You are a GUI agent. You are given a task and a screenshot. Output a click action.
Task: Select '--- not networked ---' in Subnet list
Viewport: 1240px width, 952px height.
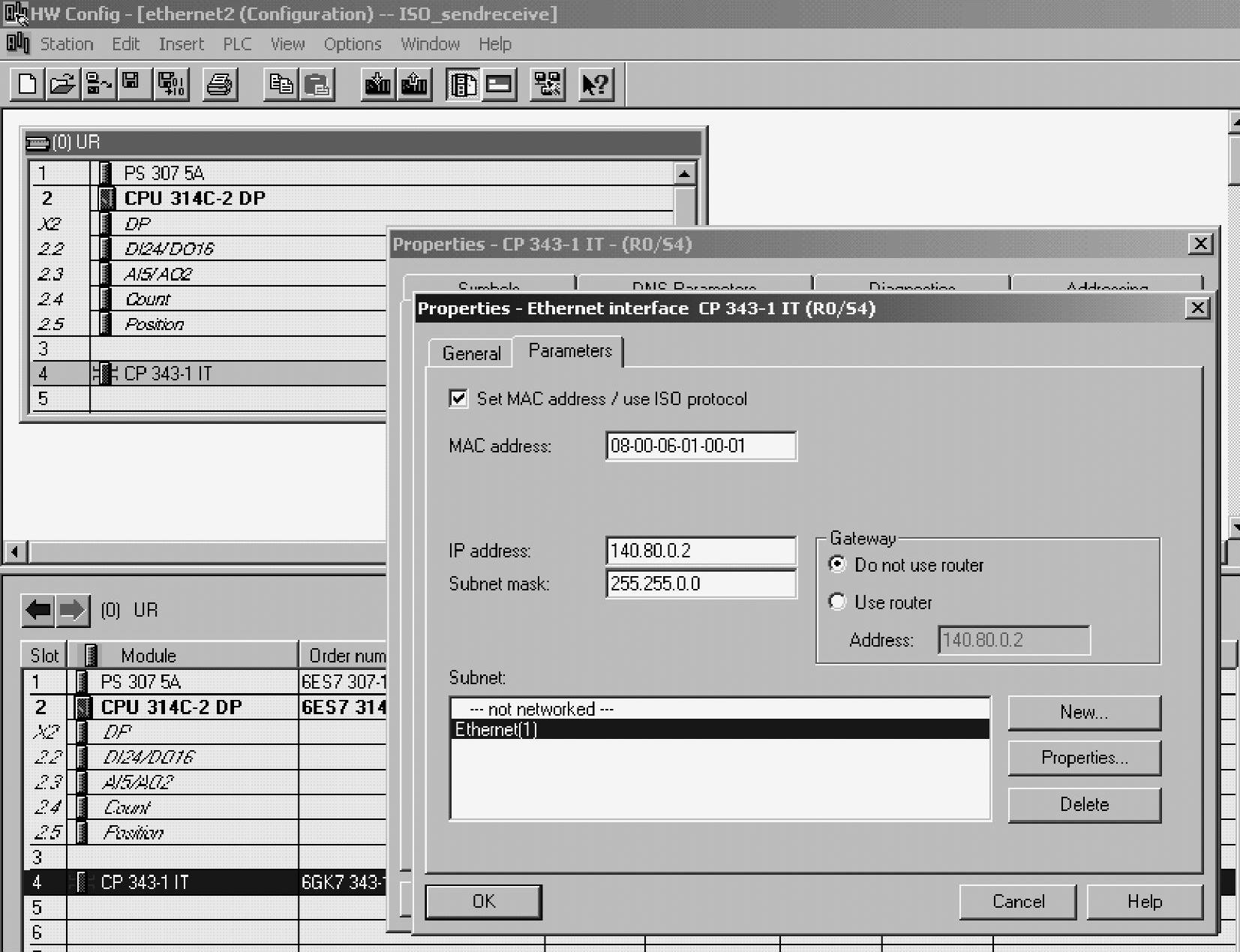coord(719,709)
